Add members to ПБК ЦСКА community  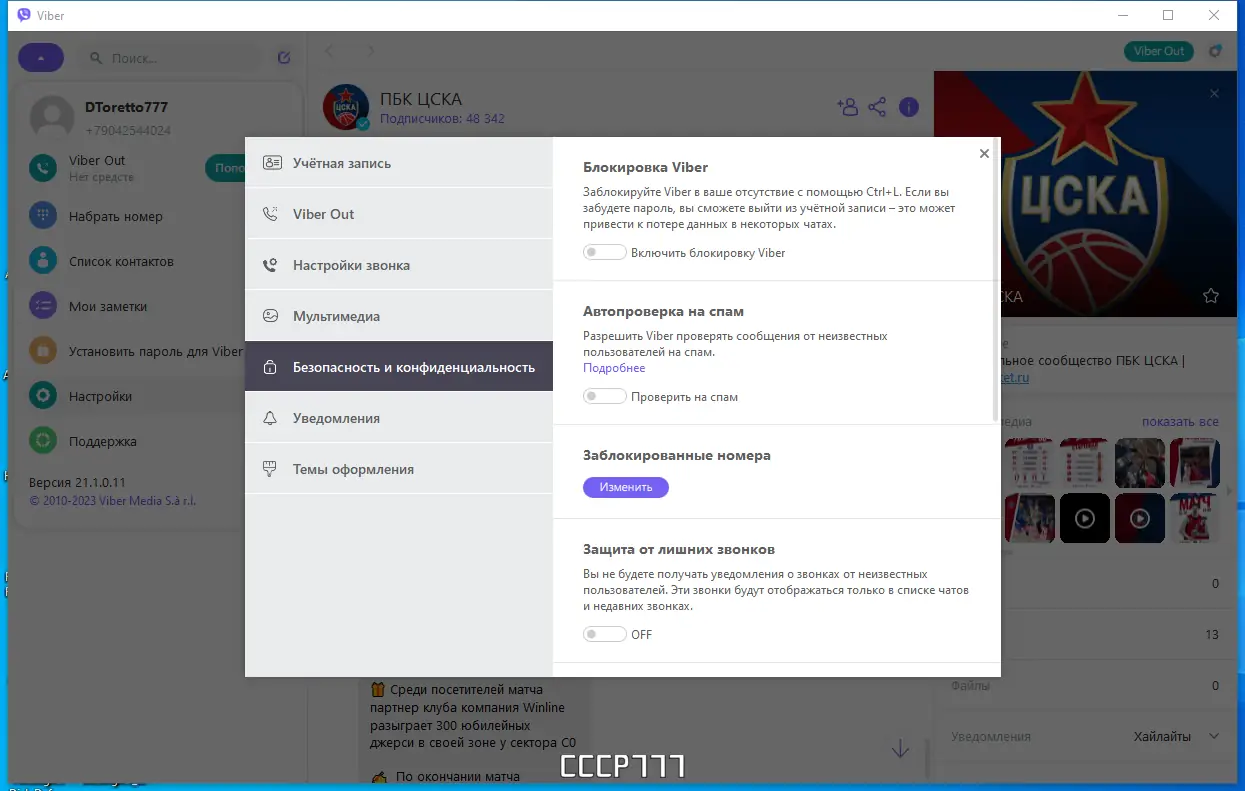(x=848, y=107)
